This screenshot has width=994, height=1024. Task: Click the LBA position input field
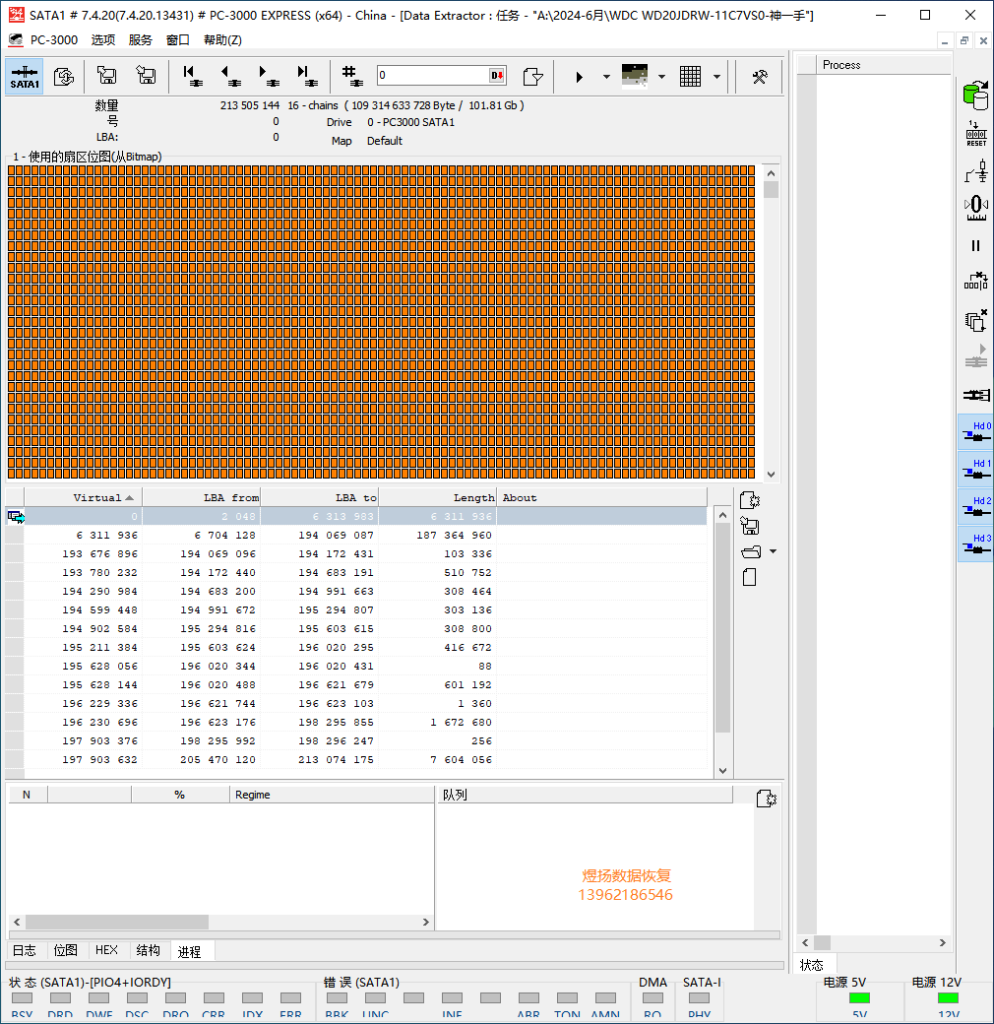(x=432, y=75)
